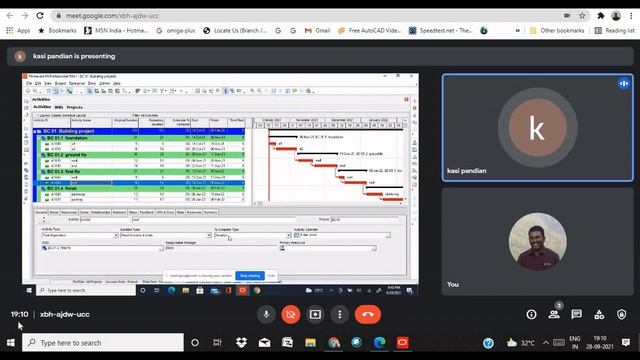
Task: Select the You video tile
Action: tap(538, 241)
